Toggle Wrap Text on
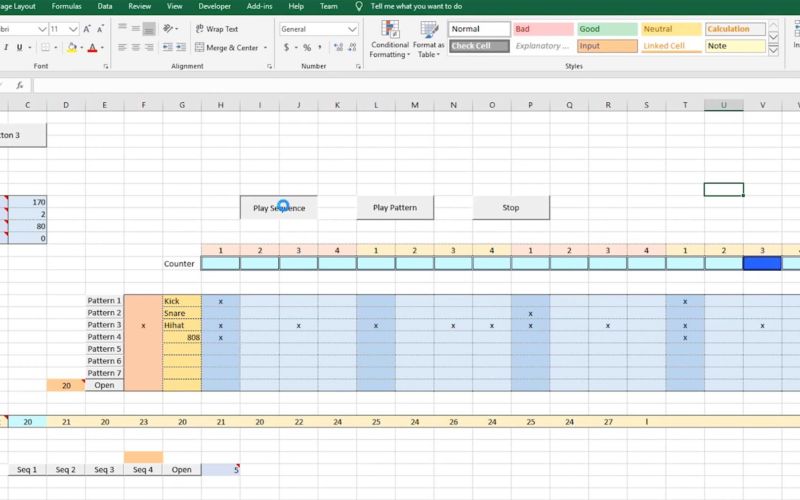 (215, 29)
